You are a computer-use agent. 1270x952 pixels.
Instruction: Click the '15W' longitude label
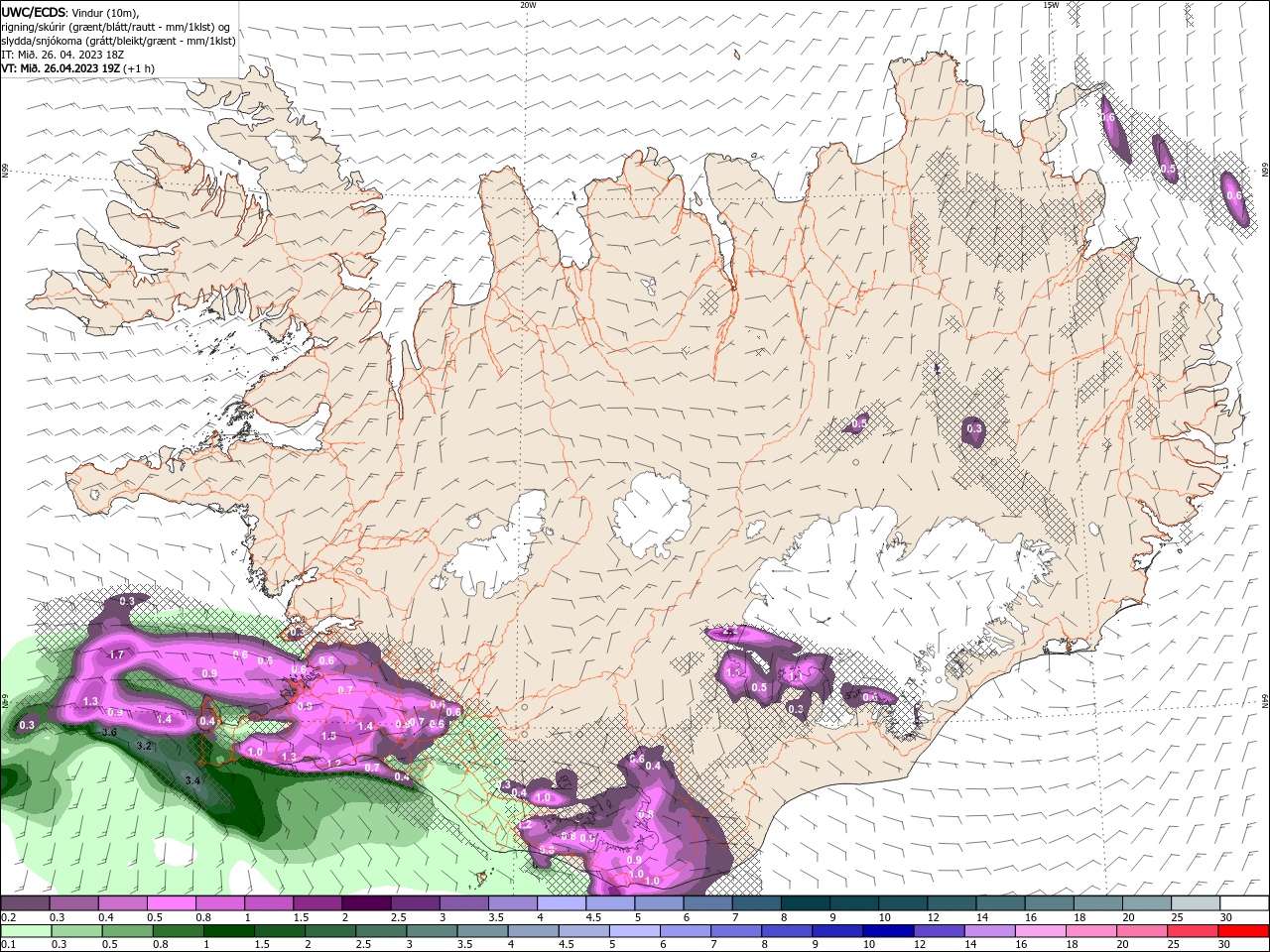1051,4
